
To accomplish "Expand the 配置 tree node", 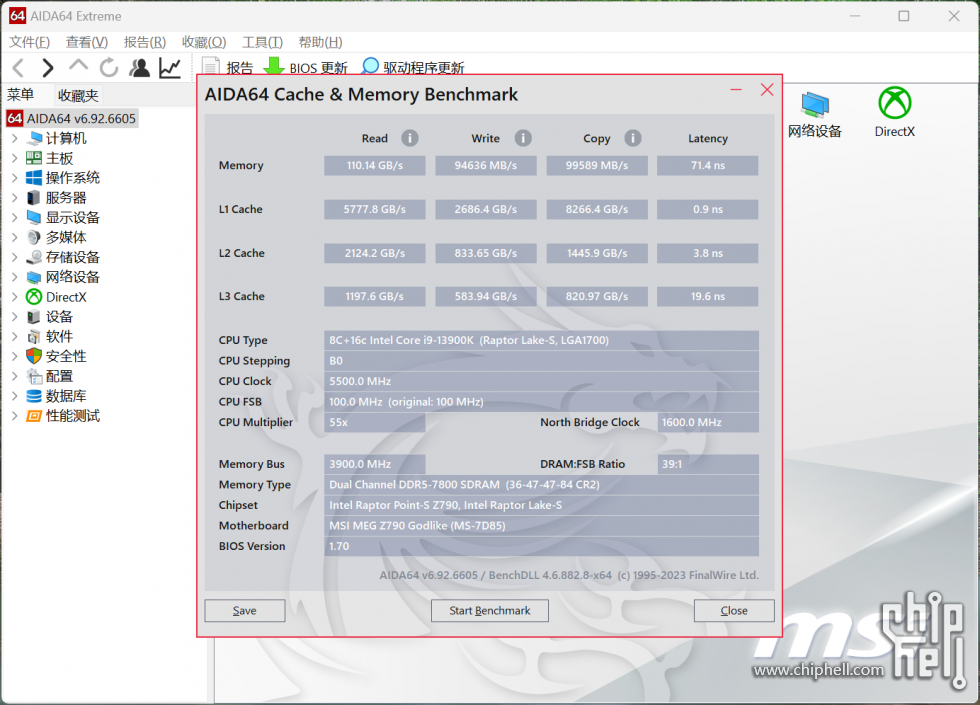I will [14, 376].
